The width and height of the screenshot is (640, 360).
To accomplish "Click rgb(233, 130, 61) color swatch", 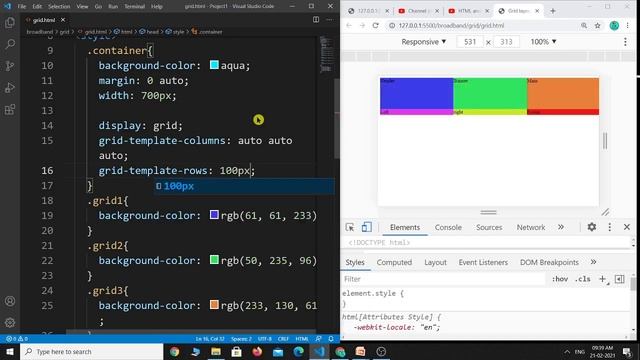I will point(214,304).
